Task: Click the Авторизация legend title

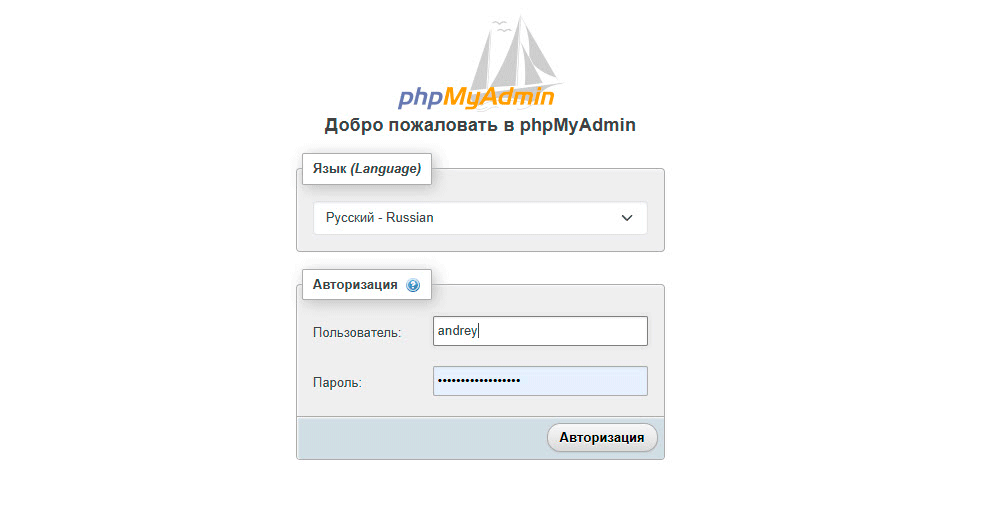Action: (x=355, y=285)
